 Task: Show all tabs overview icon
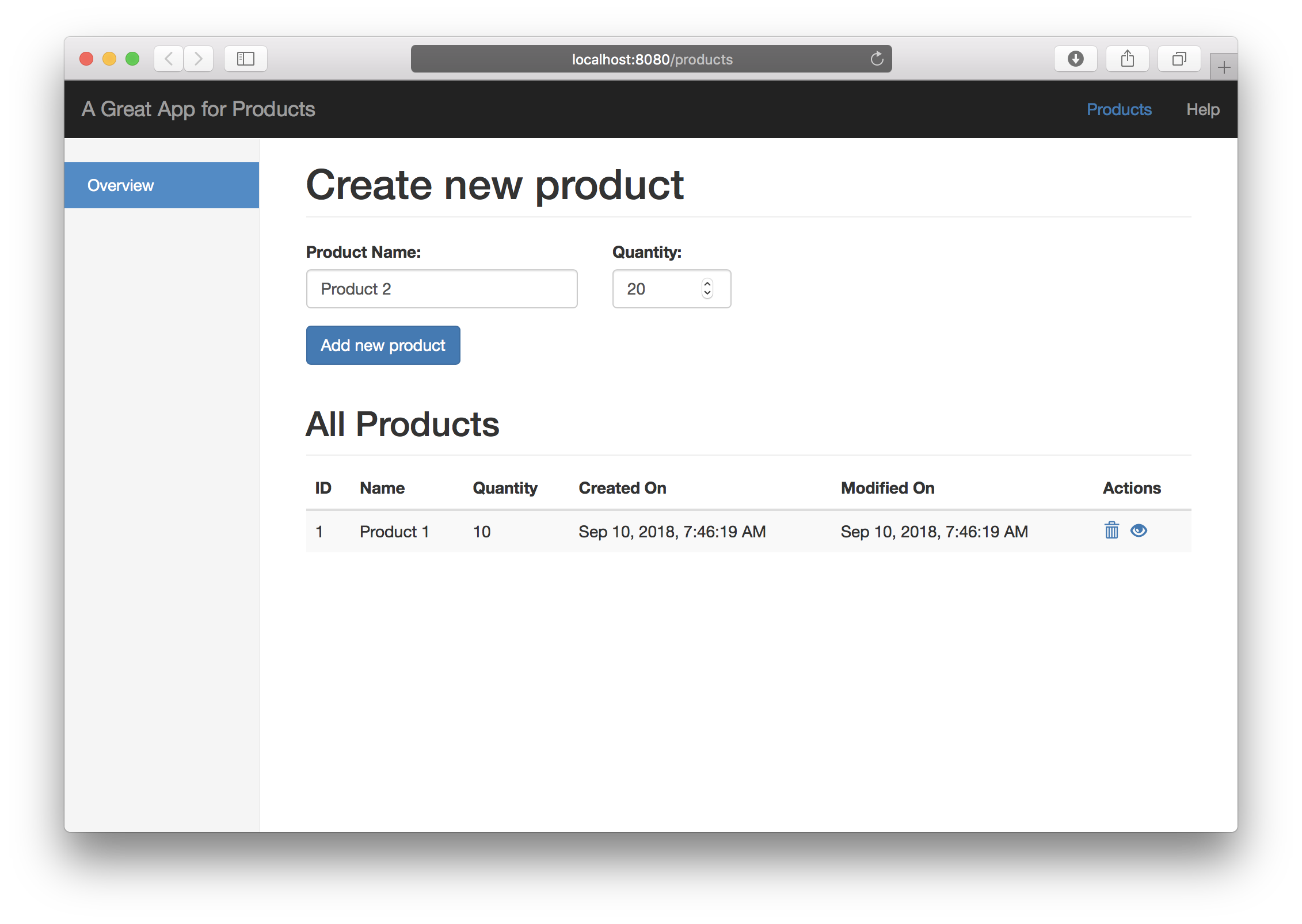pos(1179,59)
